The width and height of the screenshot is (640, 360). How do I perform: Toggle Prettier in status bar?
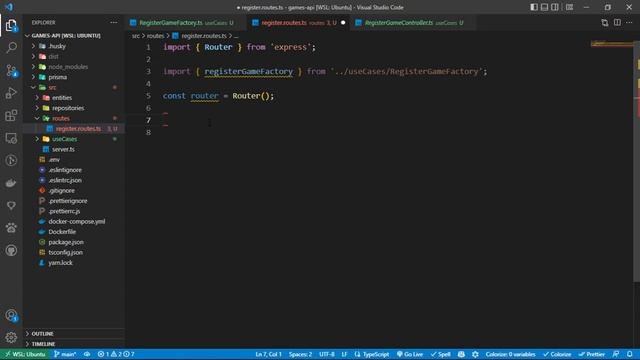click(591, 354)
